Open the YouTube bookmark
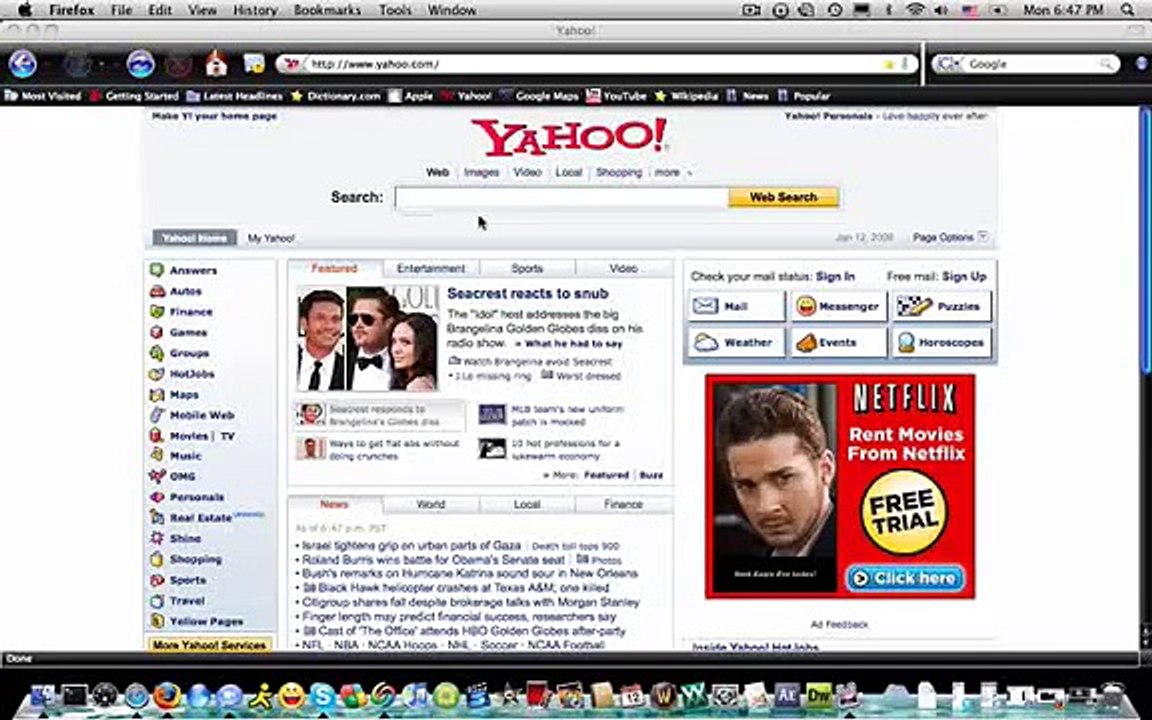The height and width of the screenshot is (720, 1152). [616, 96]
